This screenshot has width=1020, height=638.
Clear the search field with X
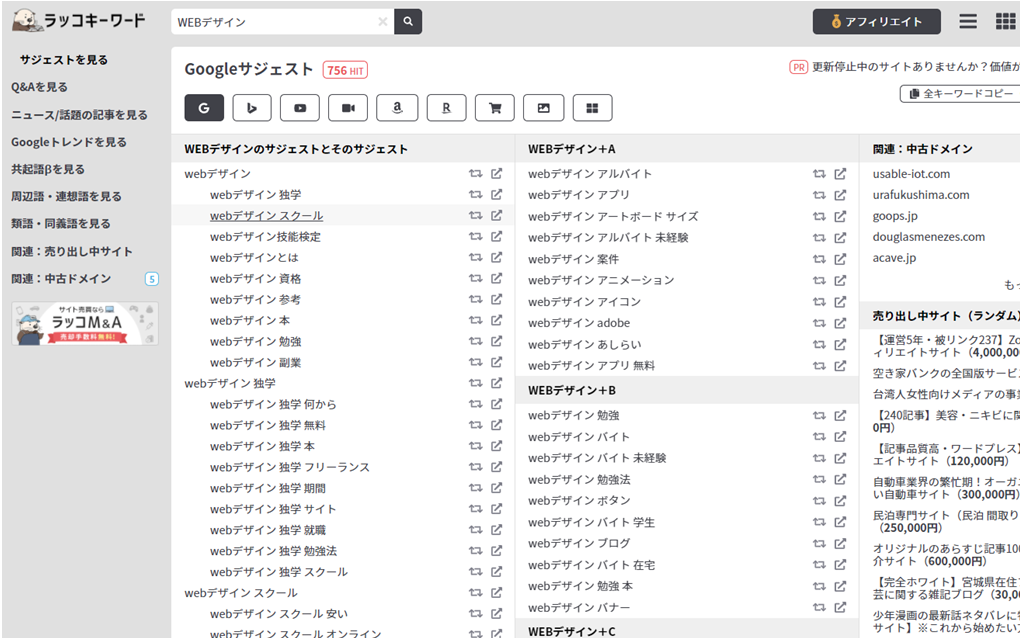tap(382, 21)
